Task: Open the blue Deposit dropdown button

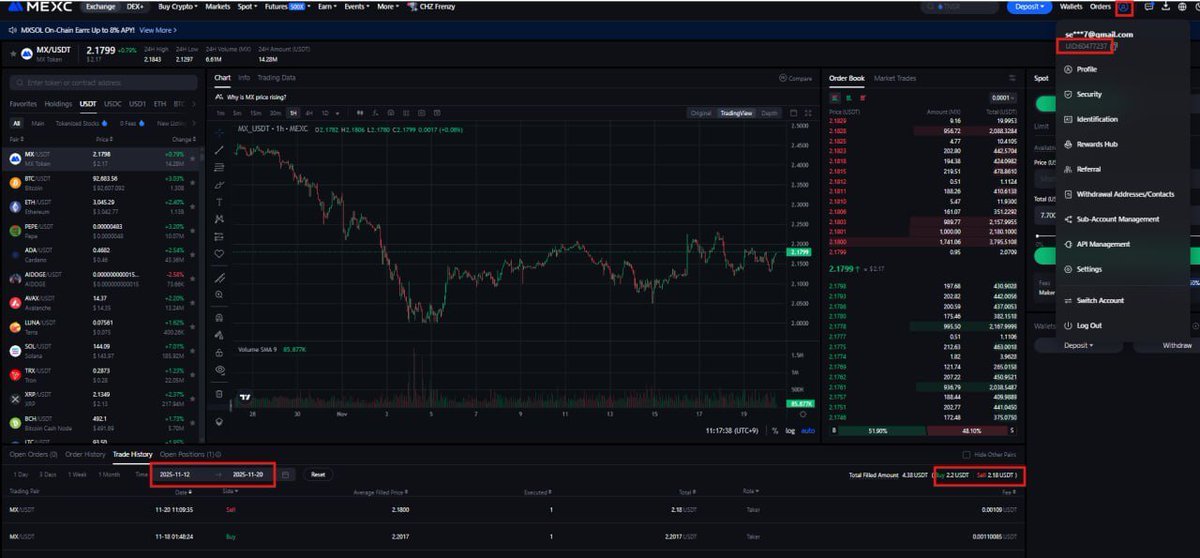Action: click(1029, 6)
